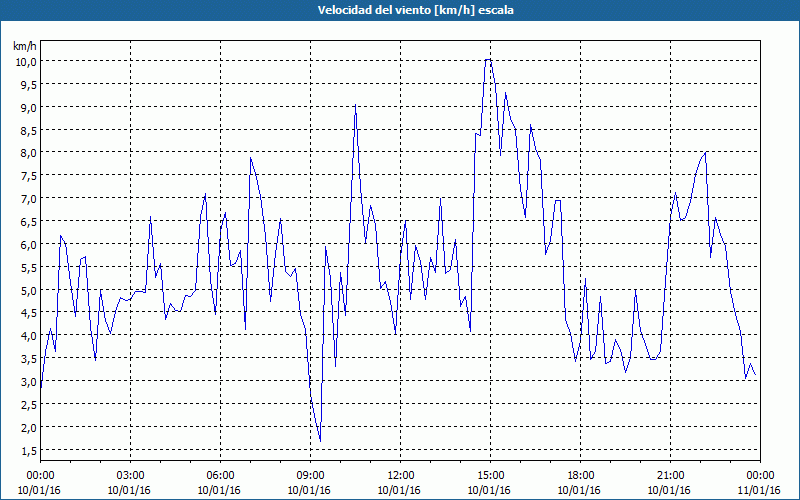Click the '7,5' y-axis tick label

[28, 176]
